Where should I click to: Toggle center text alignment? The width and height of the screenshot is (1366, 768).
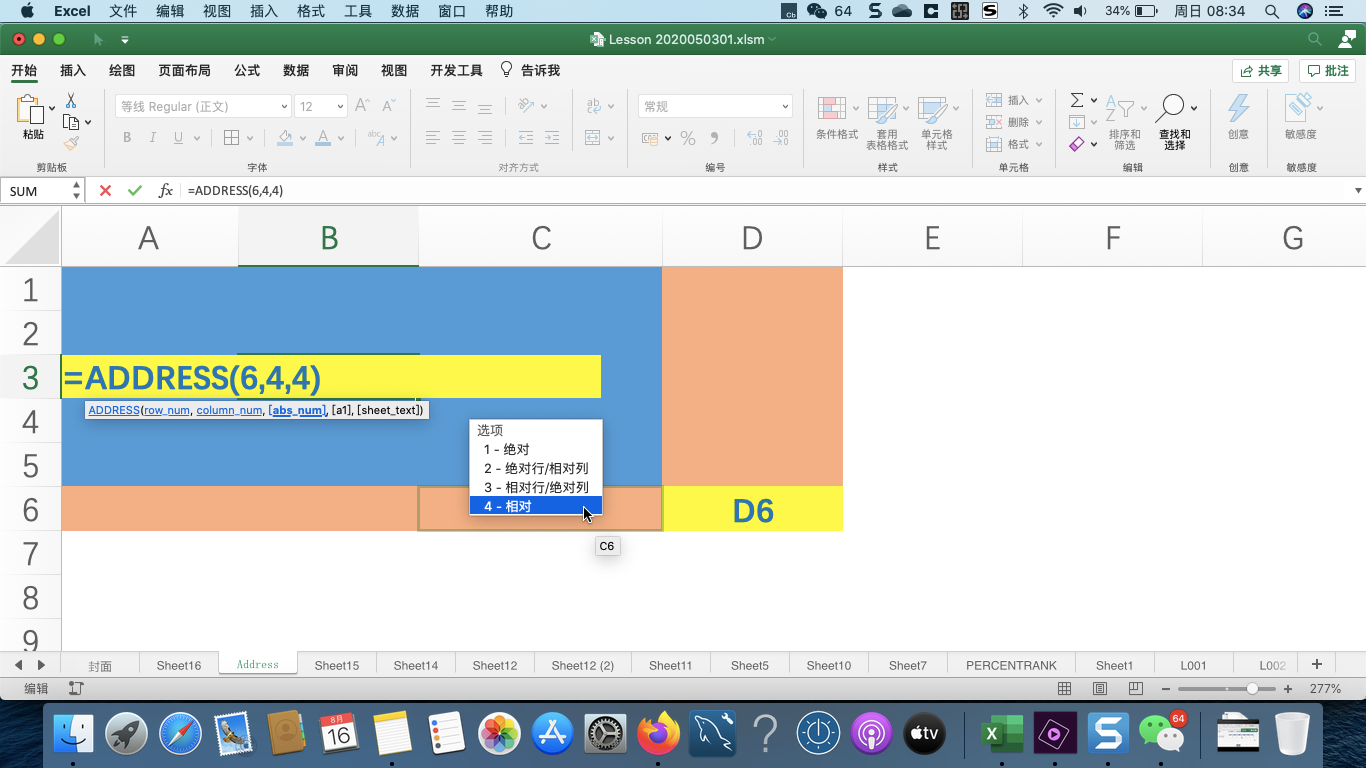pos(459,138)
